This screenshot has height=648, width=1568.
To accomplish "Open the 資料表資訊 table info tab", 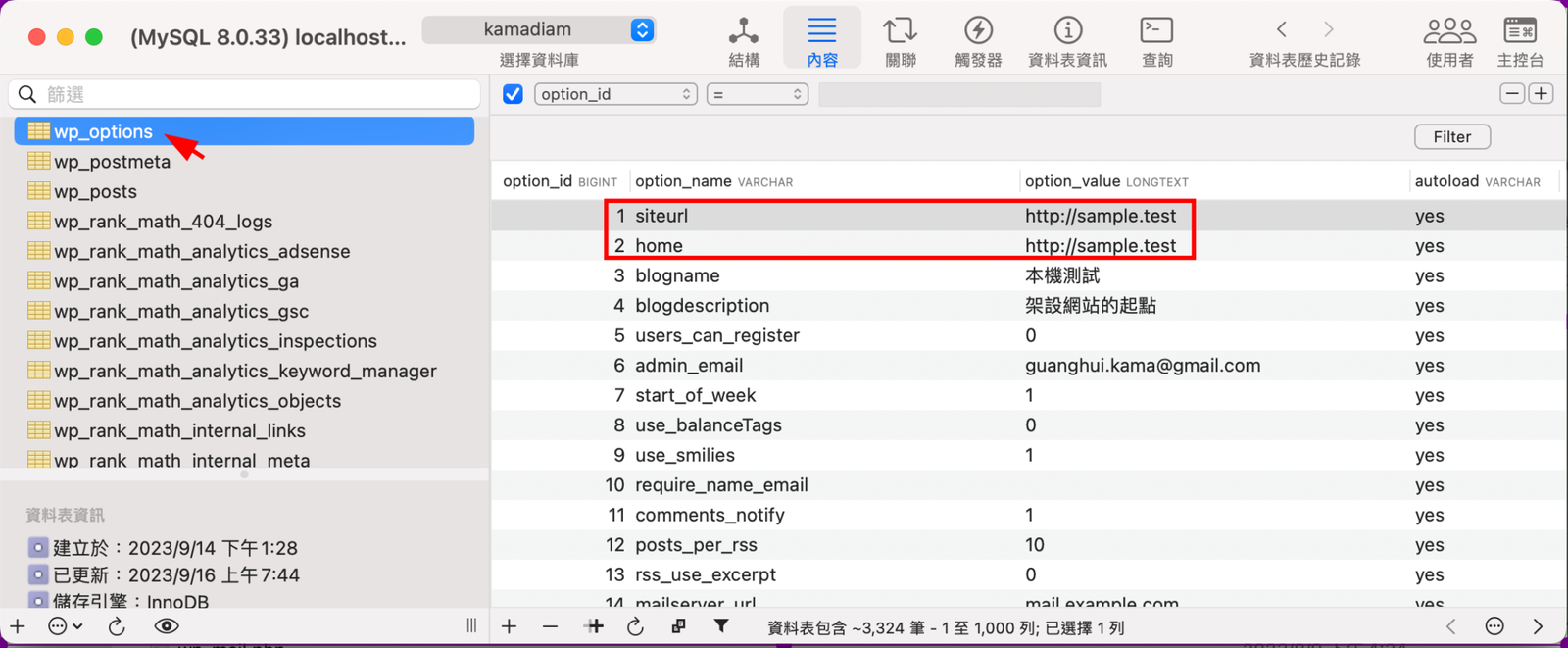I will [1067, 39].
